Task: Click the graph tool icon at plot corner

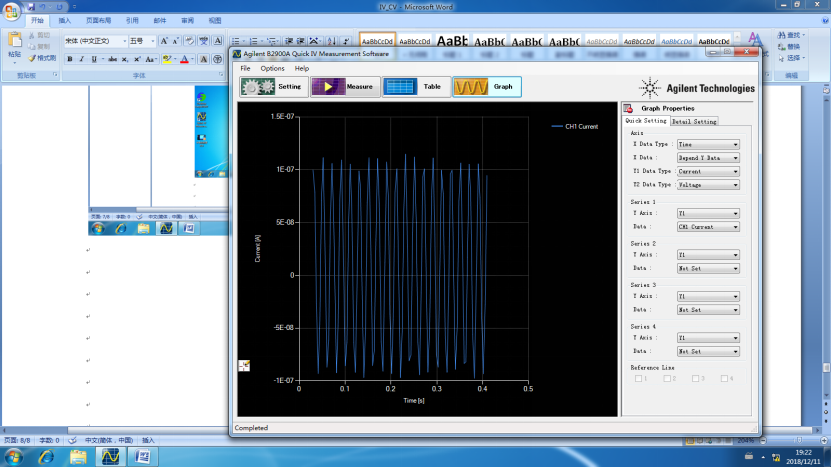Action: pos(244,366)
